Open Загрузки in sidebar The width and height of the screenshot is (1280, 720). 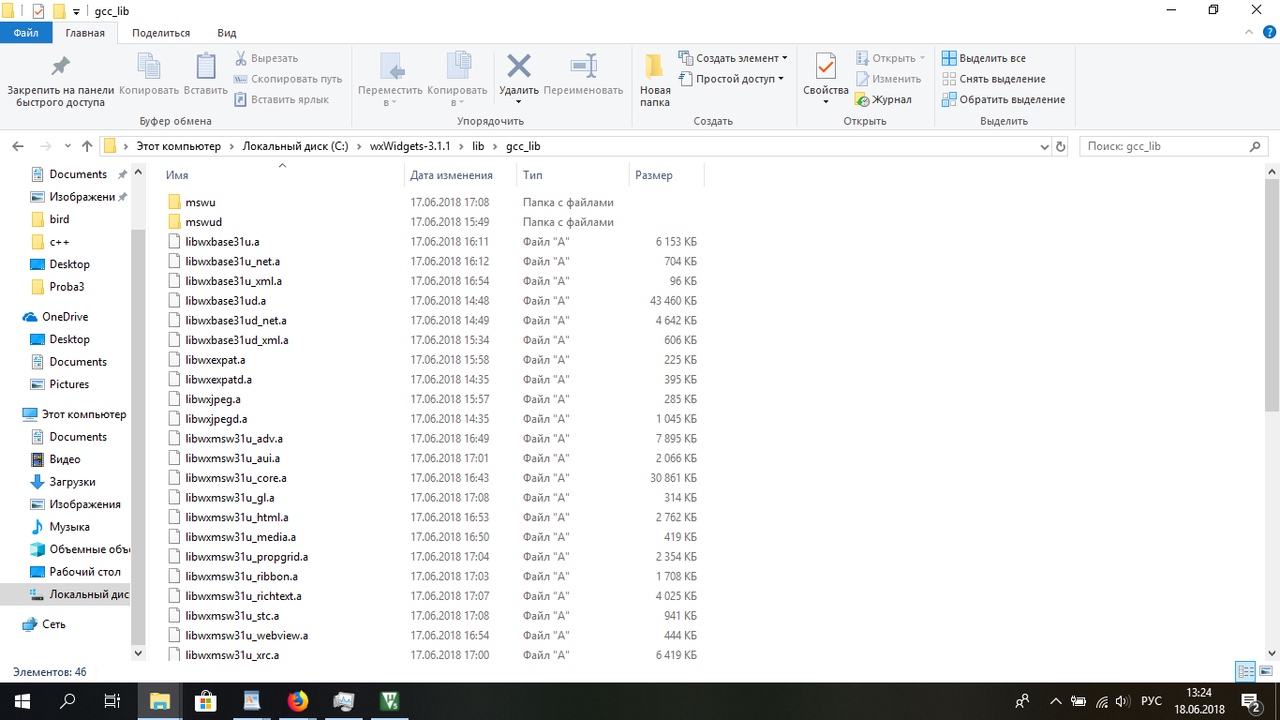click(x=72, y=482)
